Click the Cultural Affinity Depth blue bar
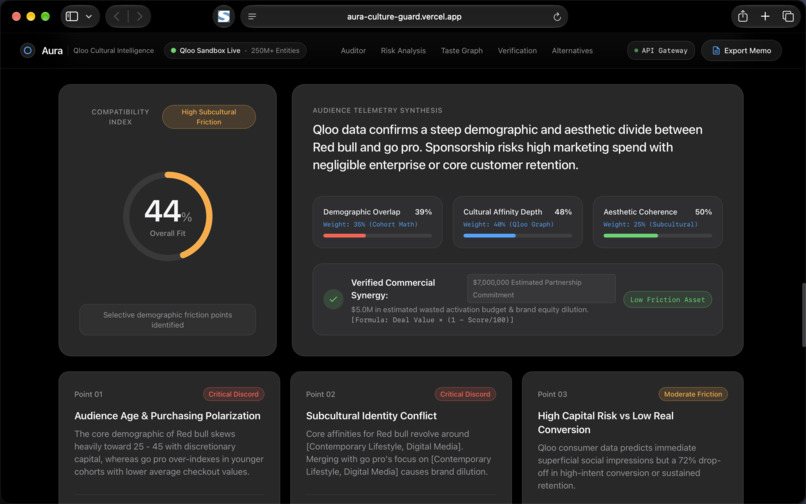The height and width of the screenshot is (504, 806). [517, 236]
